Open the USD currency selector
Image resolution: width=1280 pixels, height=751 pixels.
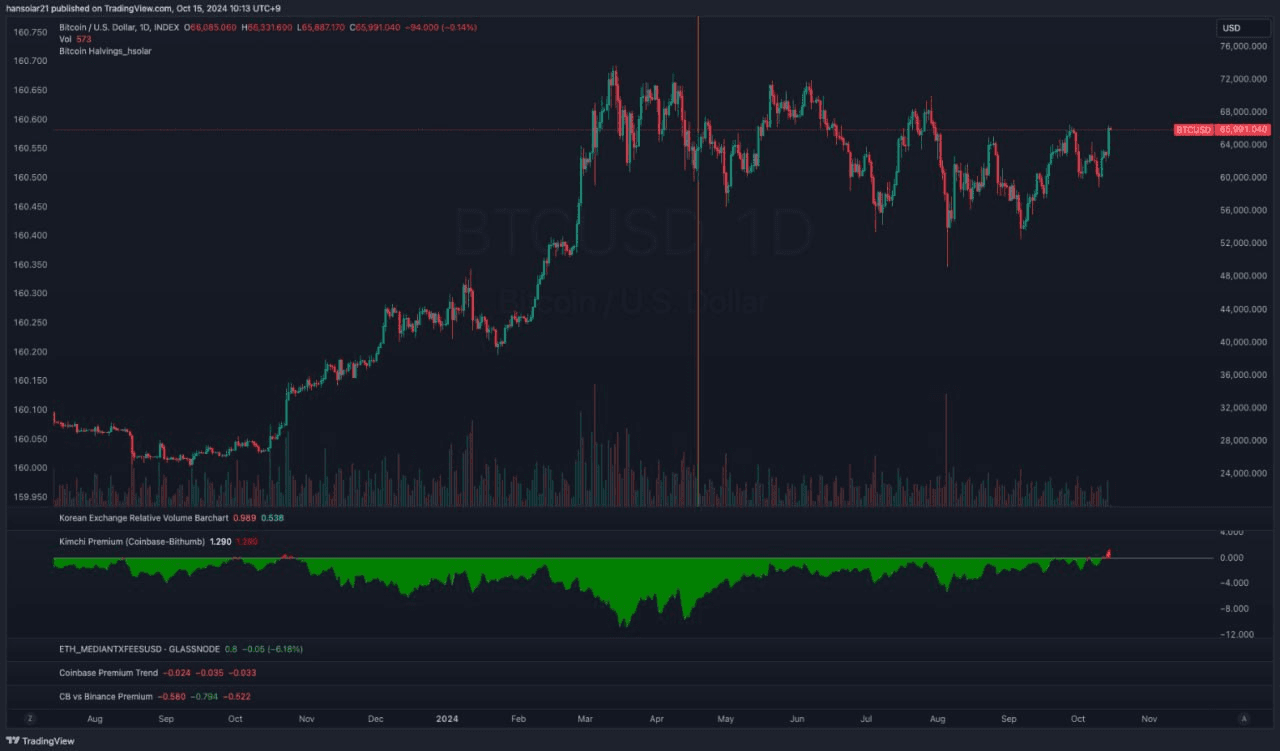pyautogui.click(x=1244, y=28)
